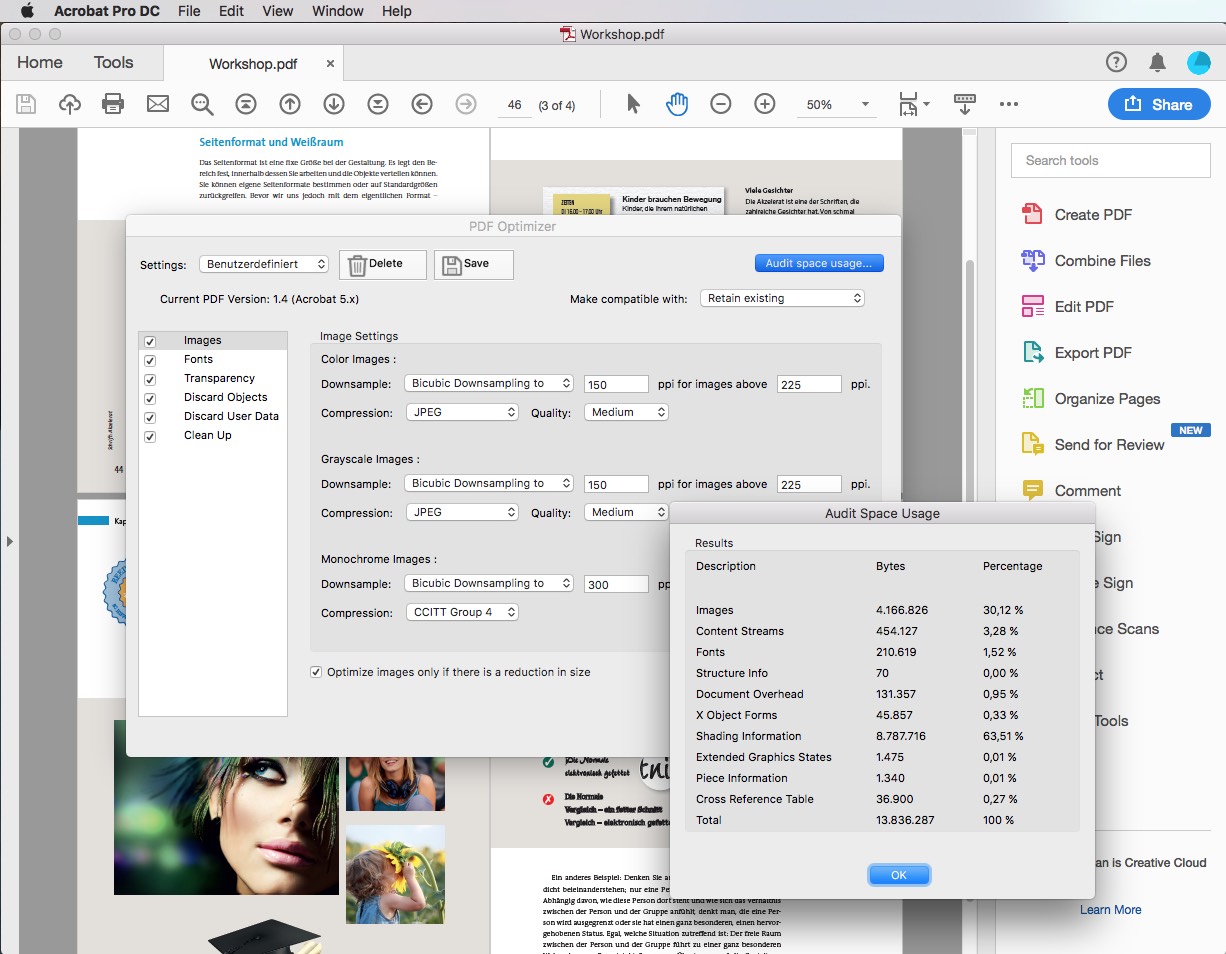The height and width of the screenshot is (954, 1226).
Task: Show next page arrow icon
Action: coord(334,104)
